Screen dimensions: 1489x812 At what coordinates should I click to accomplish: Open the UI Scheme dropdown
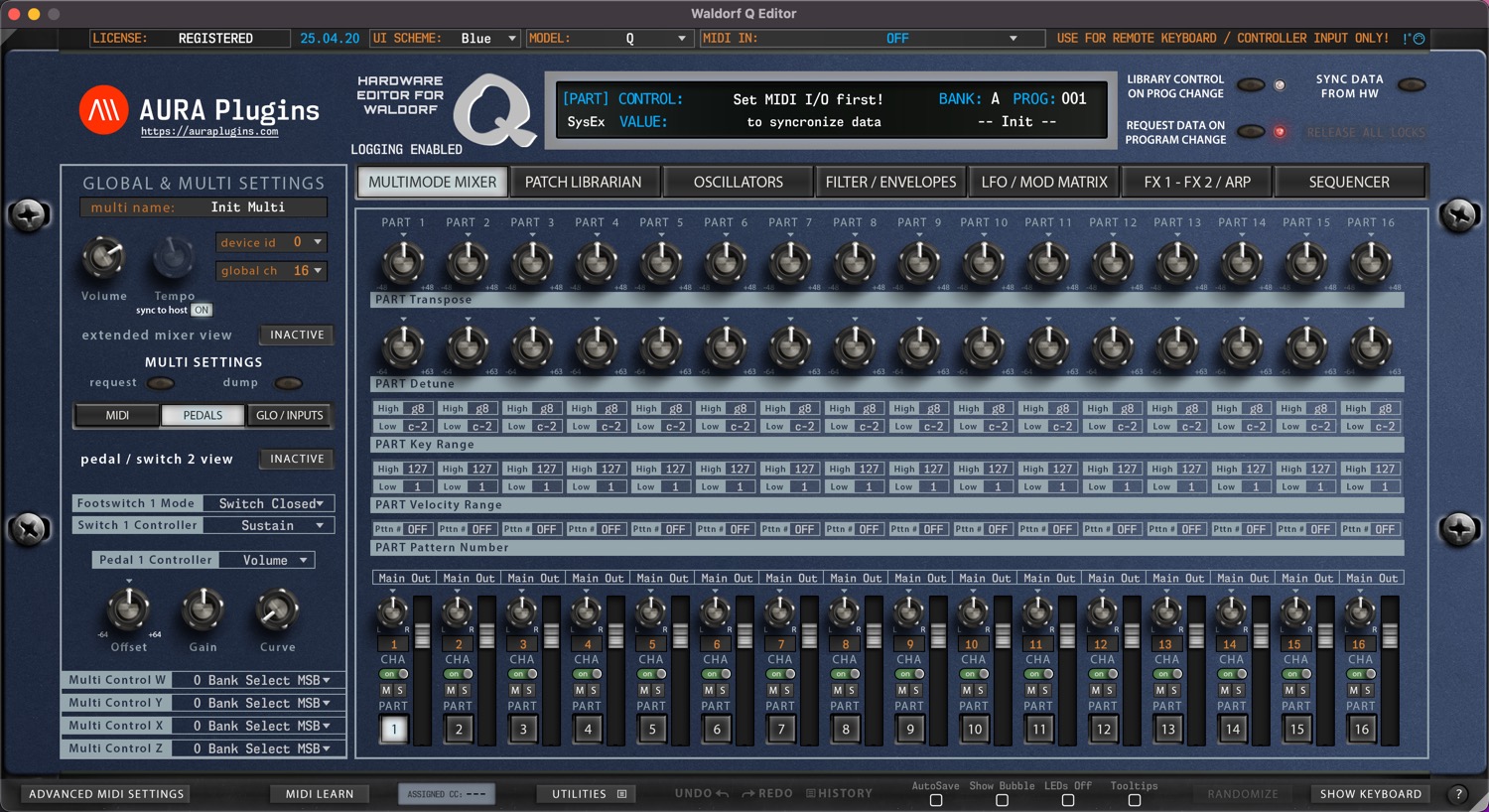coord(446,39)
